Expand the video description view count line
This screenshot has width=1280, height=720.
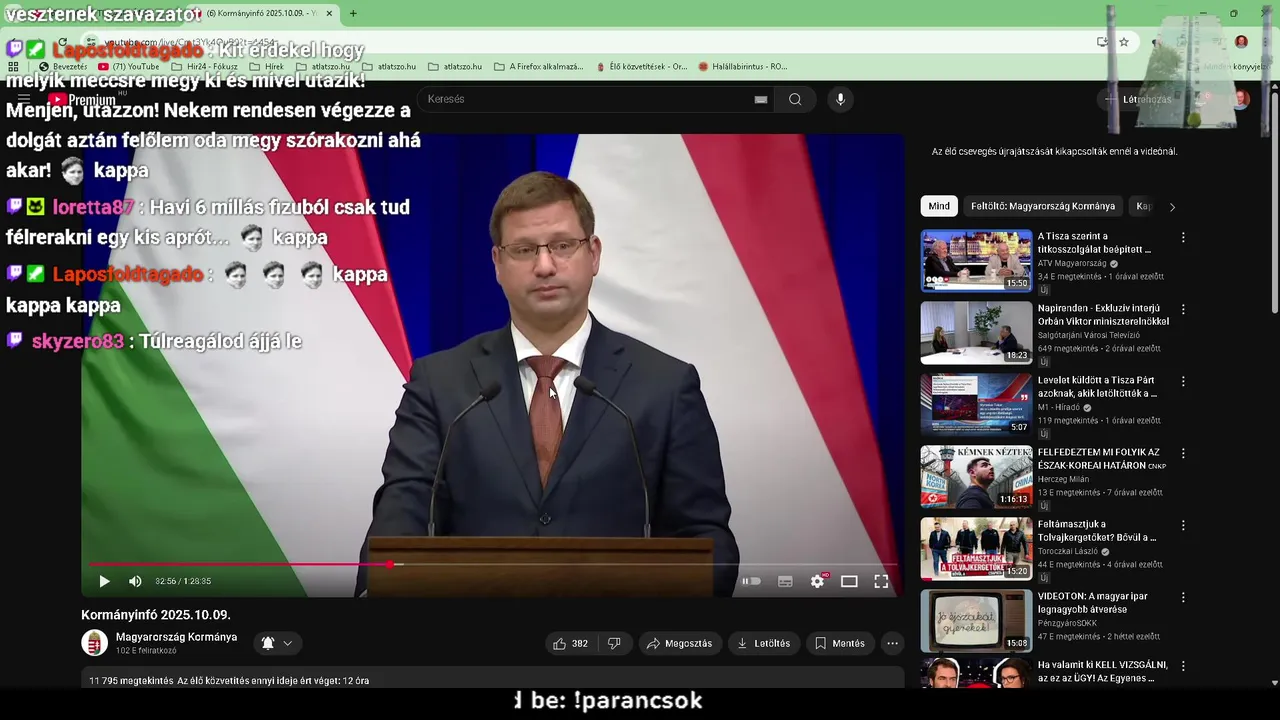click(229, 681)
